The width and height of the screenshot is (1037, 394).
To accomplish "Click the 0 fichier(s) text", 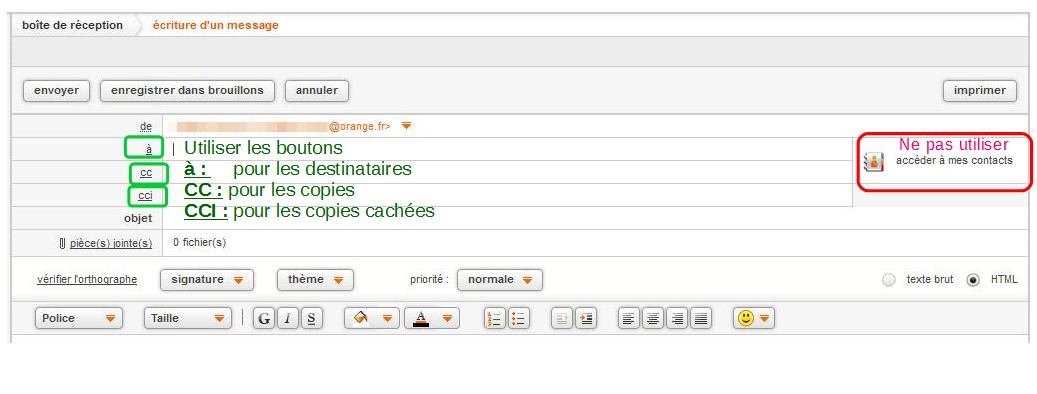I will pos(200,243).
